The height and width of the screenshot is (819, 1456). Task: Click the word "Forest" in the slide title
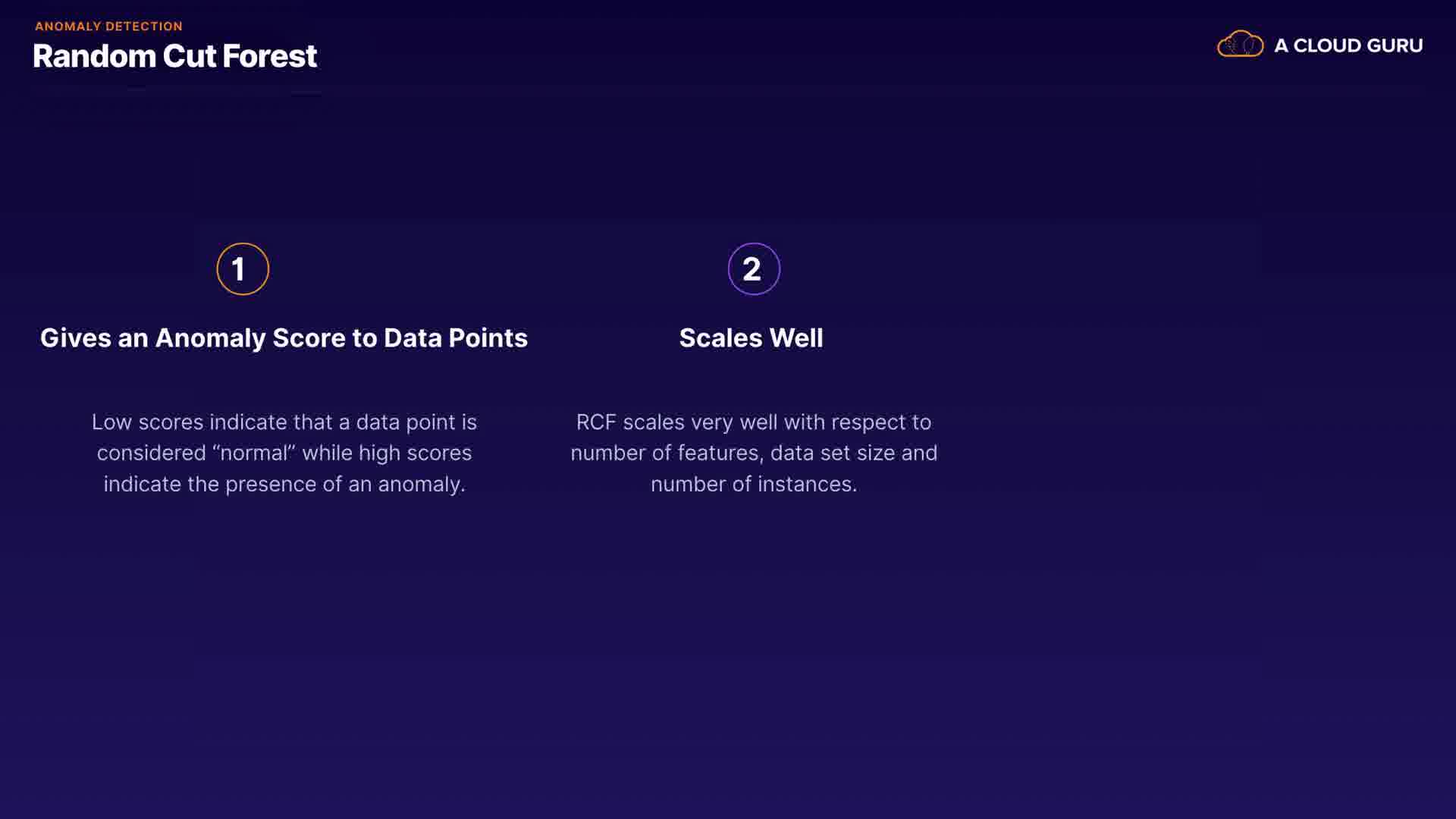[x=269, y=56]
